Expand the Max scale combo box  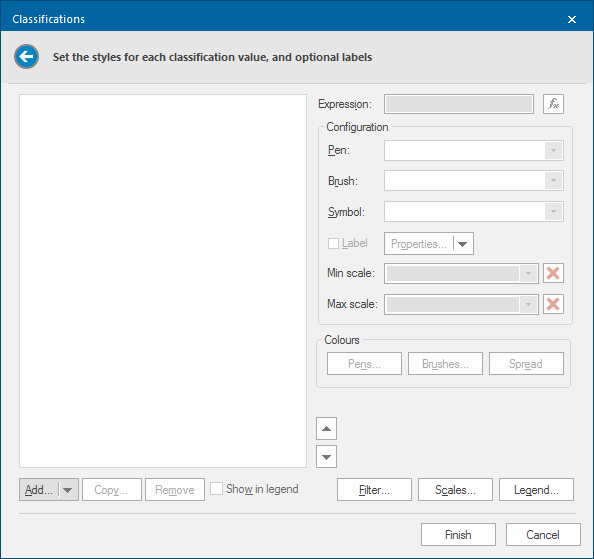point(528,304)
